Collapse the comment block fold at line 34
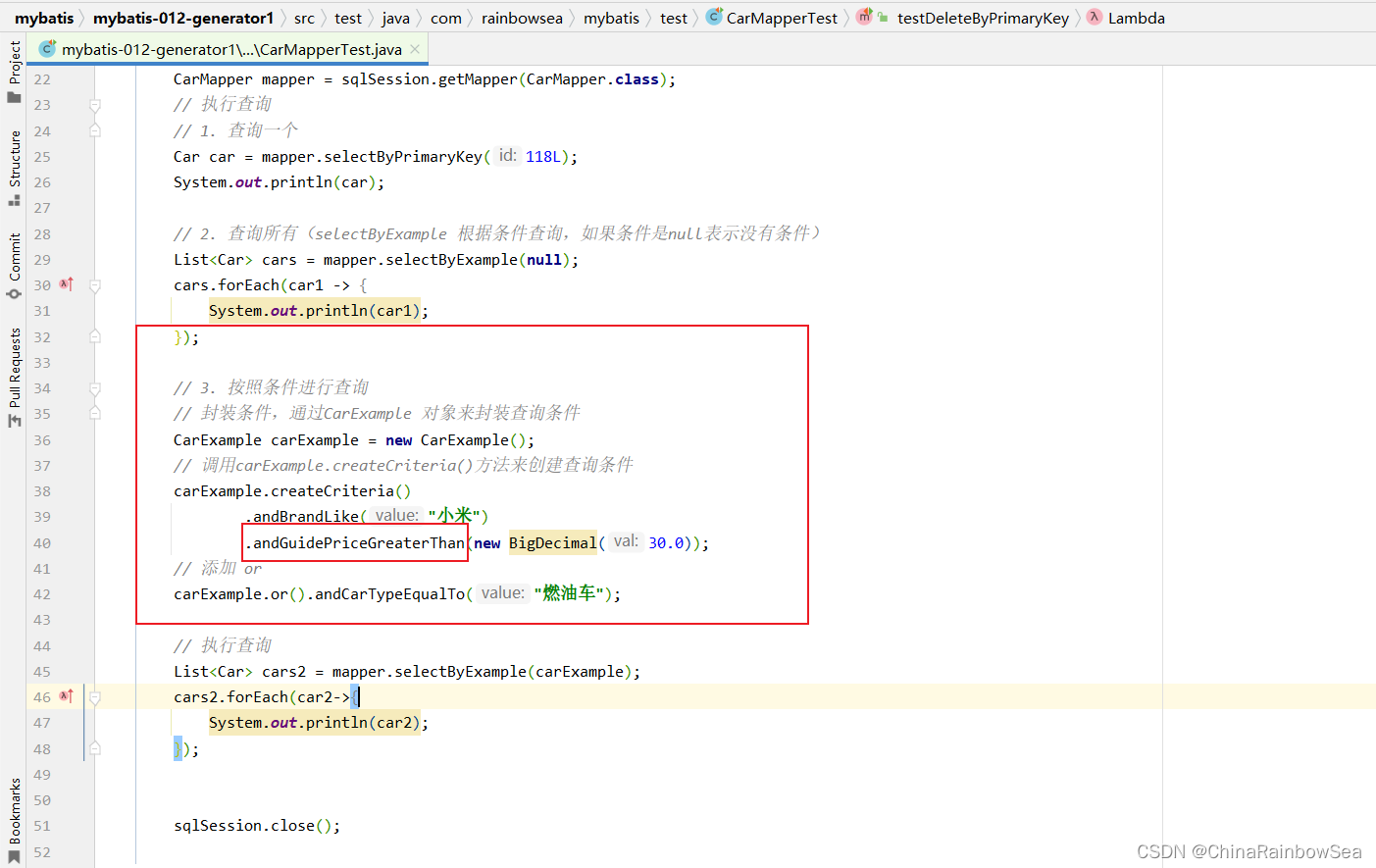1376x868 pixels. point(95,388)
